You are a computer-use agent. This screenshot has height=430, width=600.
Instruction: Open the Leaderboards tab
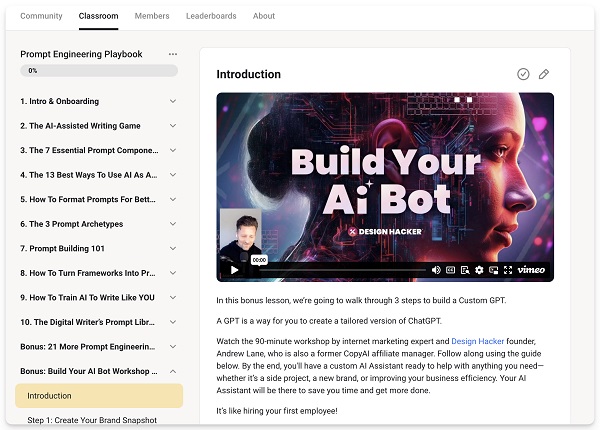(x=210, y=16)
